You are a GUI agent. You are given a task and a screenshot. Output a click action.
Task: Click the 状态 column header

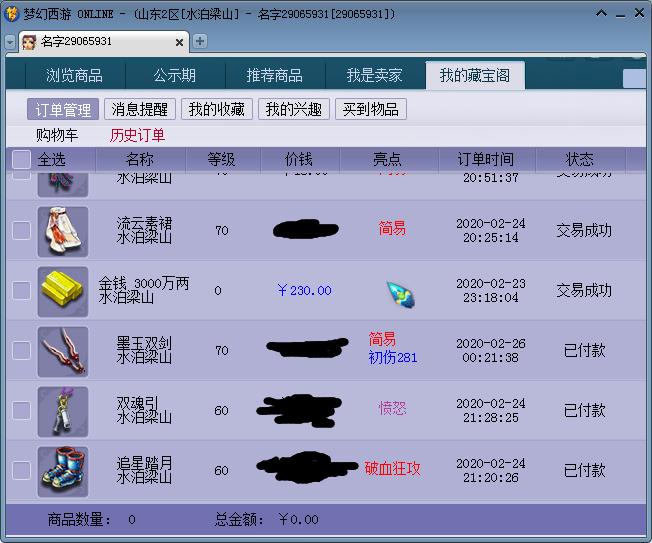(580, 160)
